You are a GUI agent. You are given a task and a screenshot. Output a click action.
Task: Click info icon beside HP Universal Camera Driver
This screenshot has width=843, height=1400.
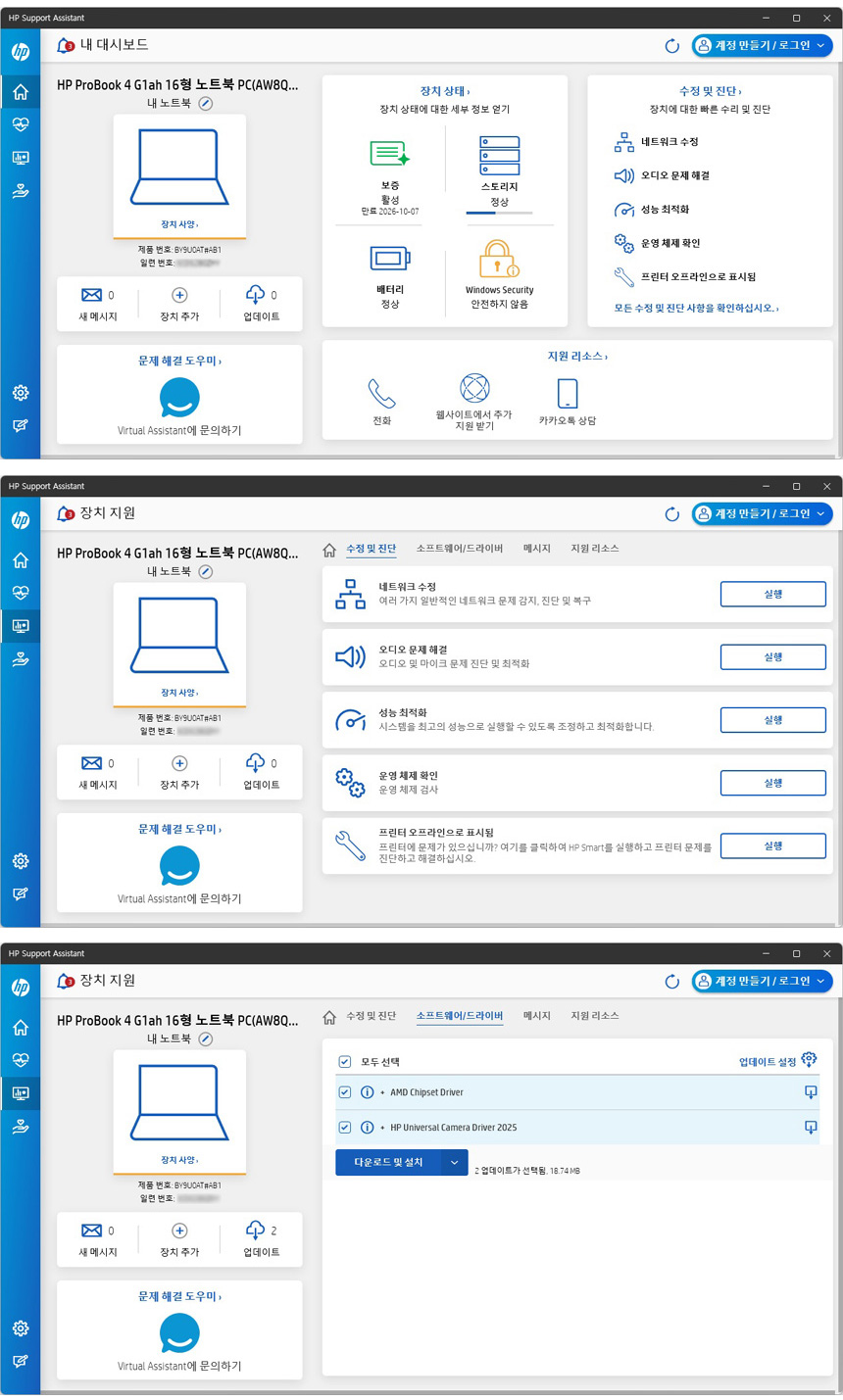point(367,1128)
